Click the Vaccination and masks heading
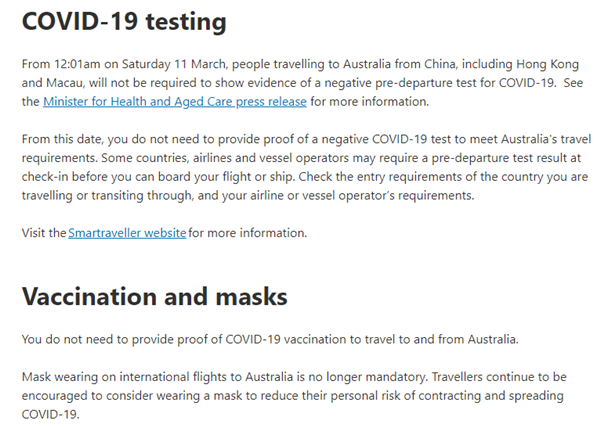The width and height of the screenshot is (600, 427). 155,297
